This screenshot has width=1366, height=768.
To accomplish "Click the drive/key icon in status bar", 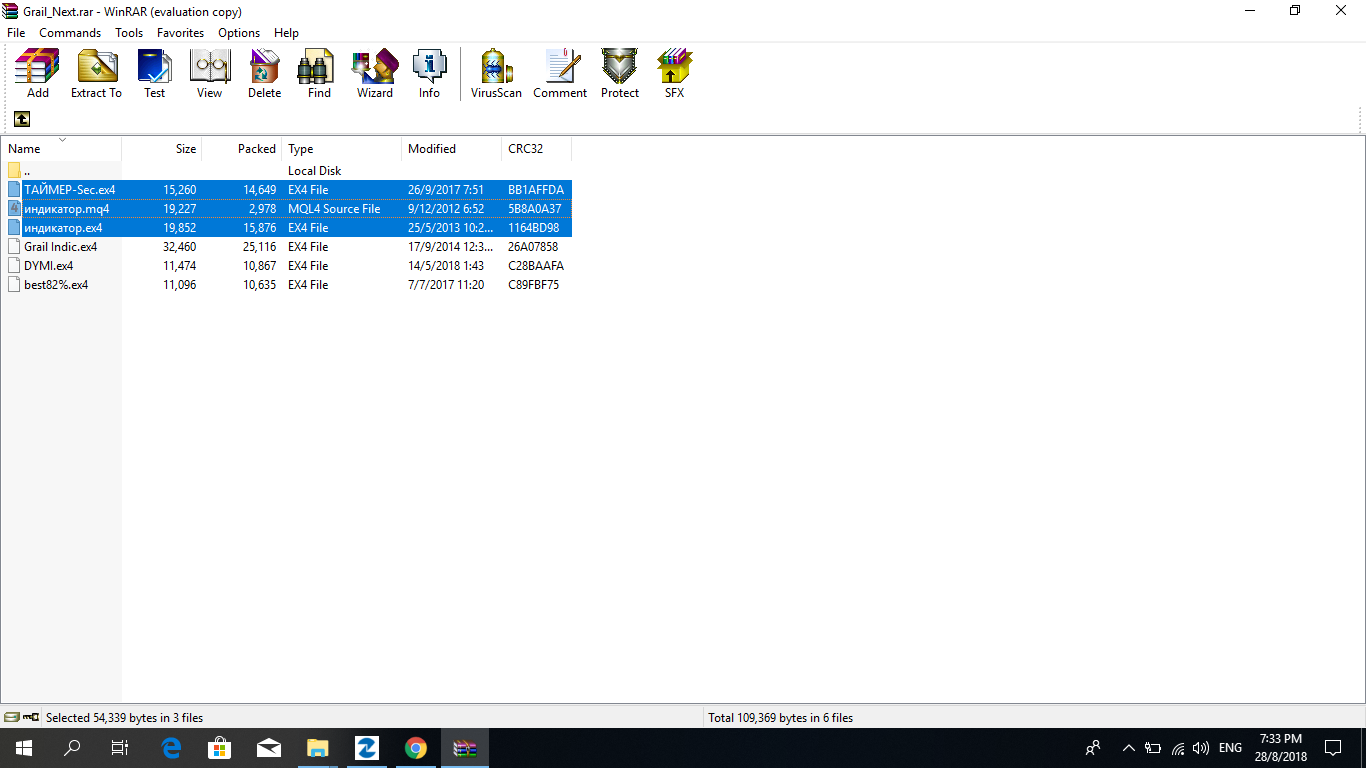I will click(x=21, y=717).
